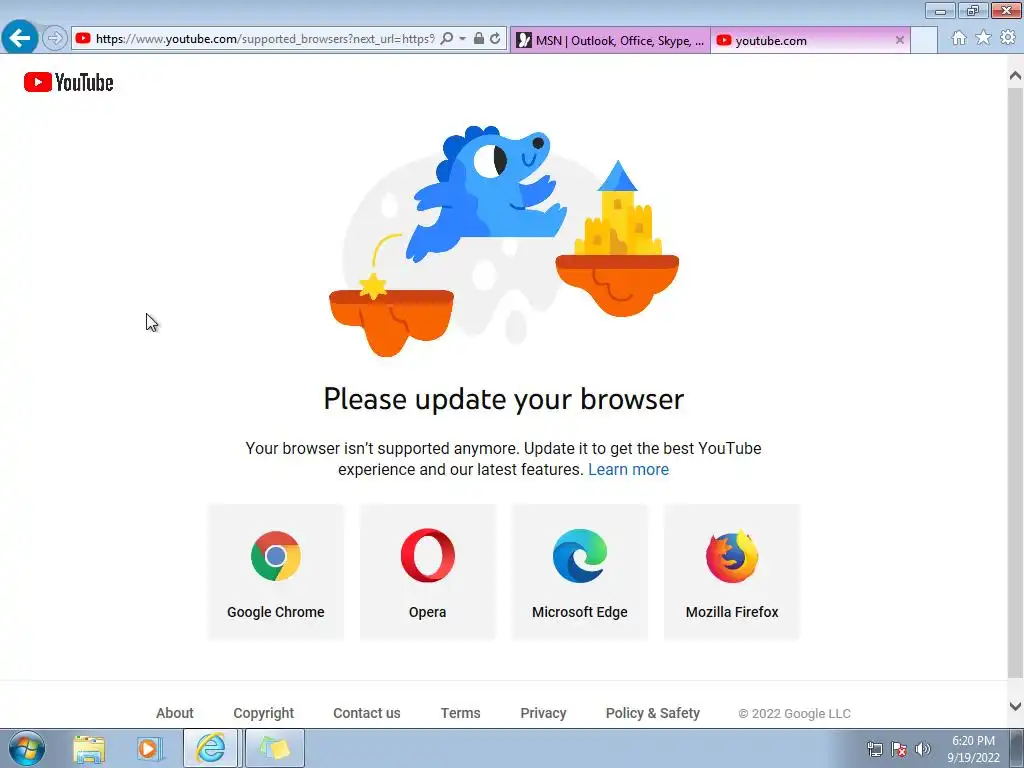Click the Mozilla Firefox icon

[x=732, y=556]
